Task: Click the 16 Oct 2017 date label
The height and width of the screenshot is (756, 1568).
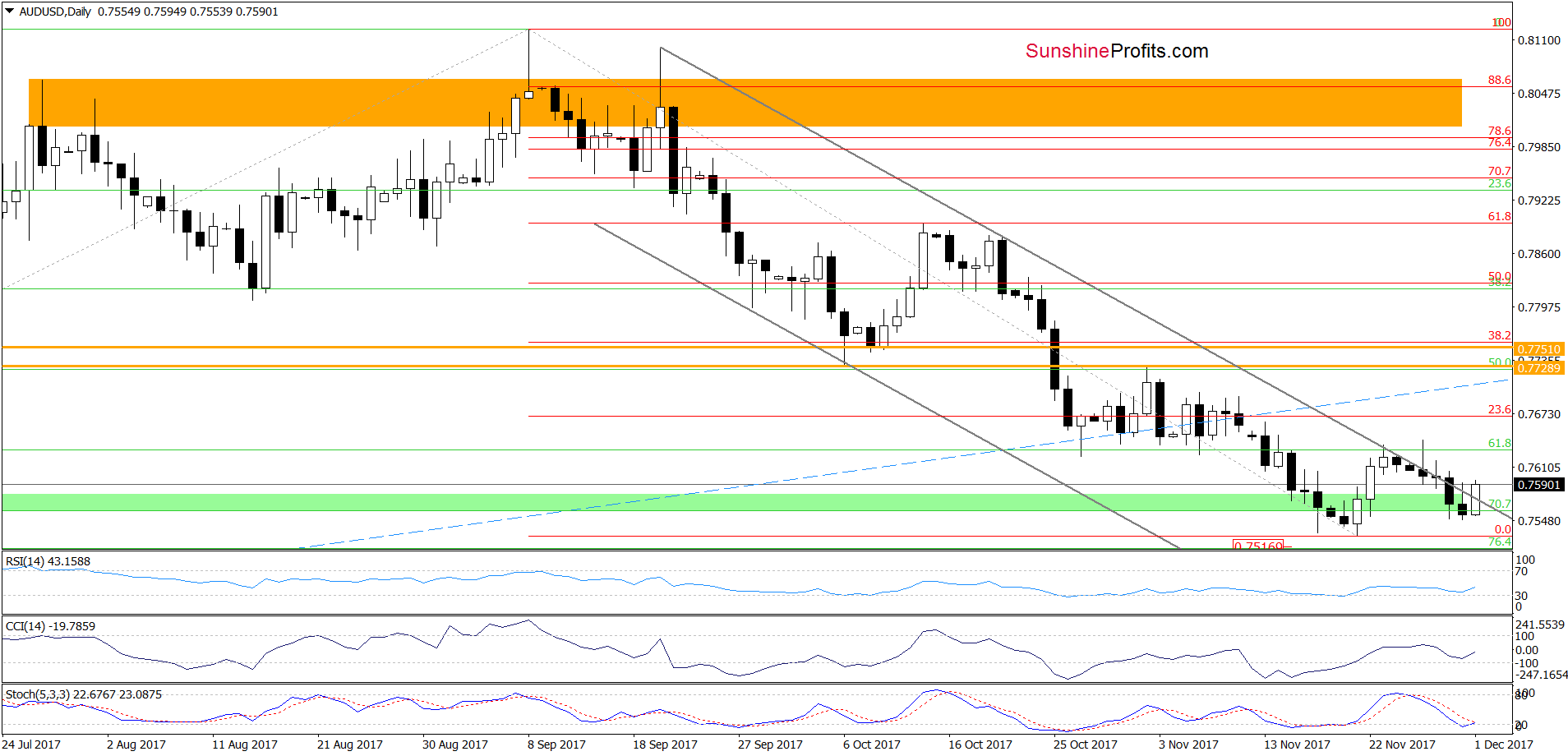Action: 980,744
